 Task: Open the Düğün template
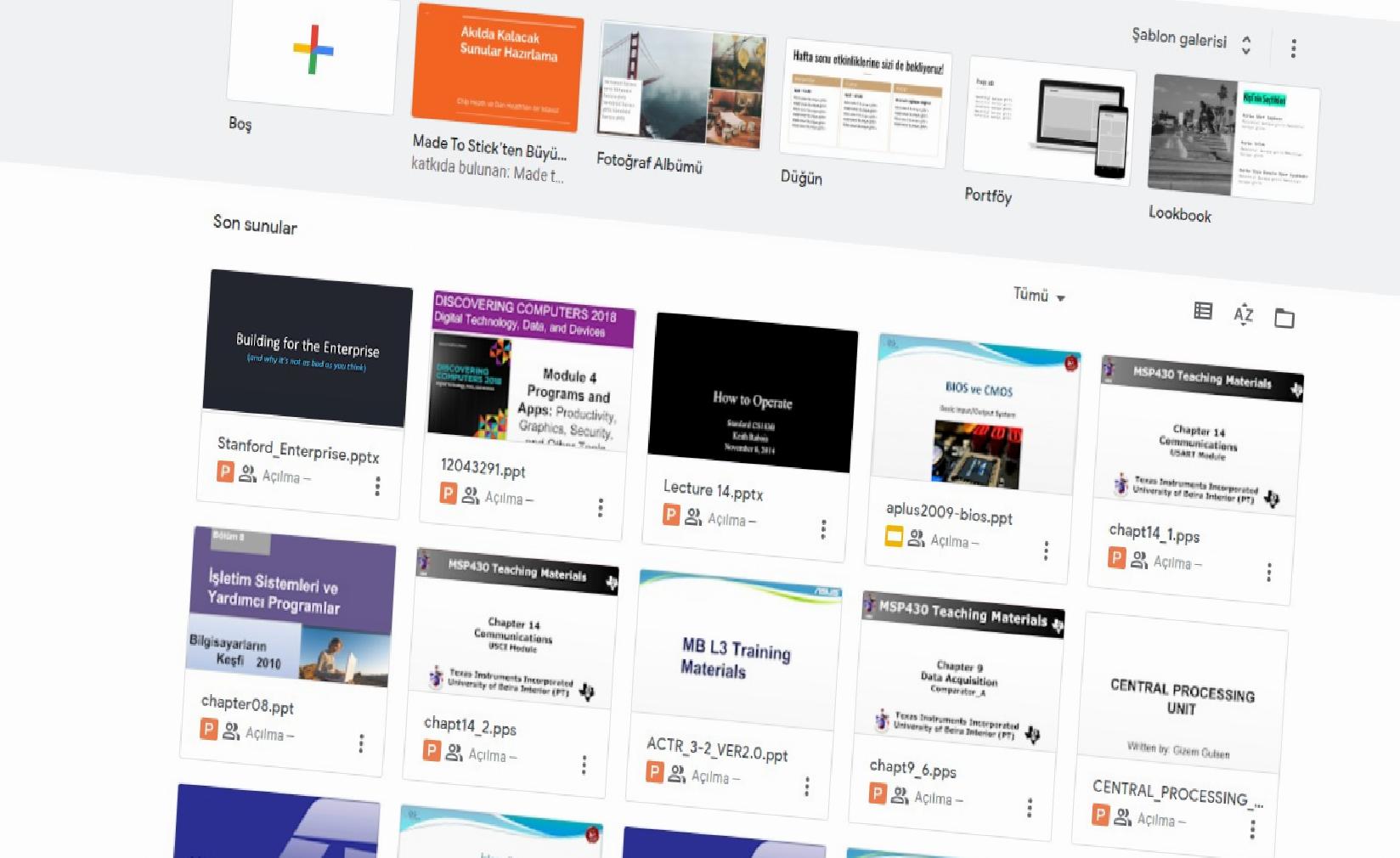click(867, 102)
